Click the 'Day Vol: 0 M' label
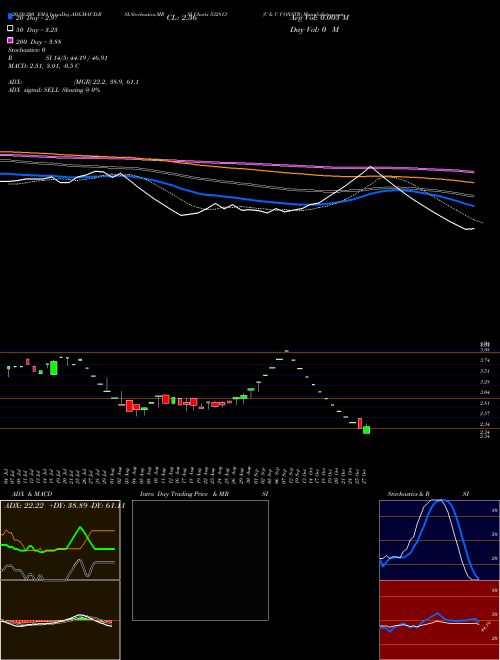 315,29
